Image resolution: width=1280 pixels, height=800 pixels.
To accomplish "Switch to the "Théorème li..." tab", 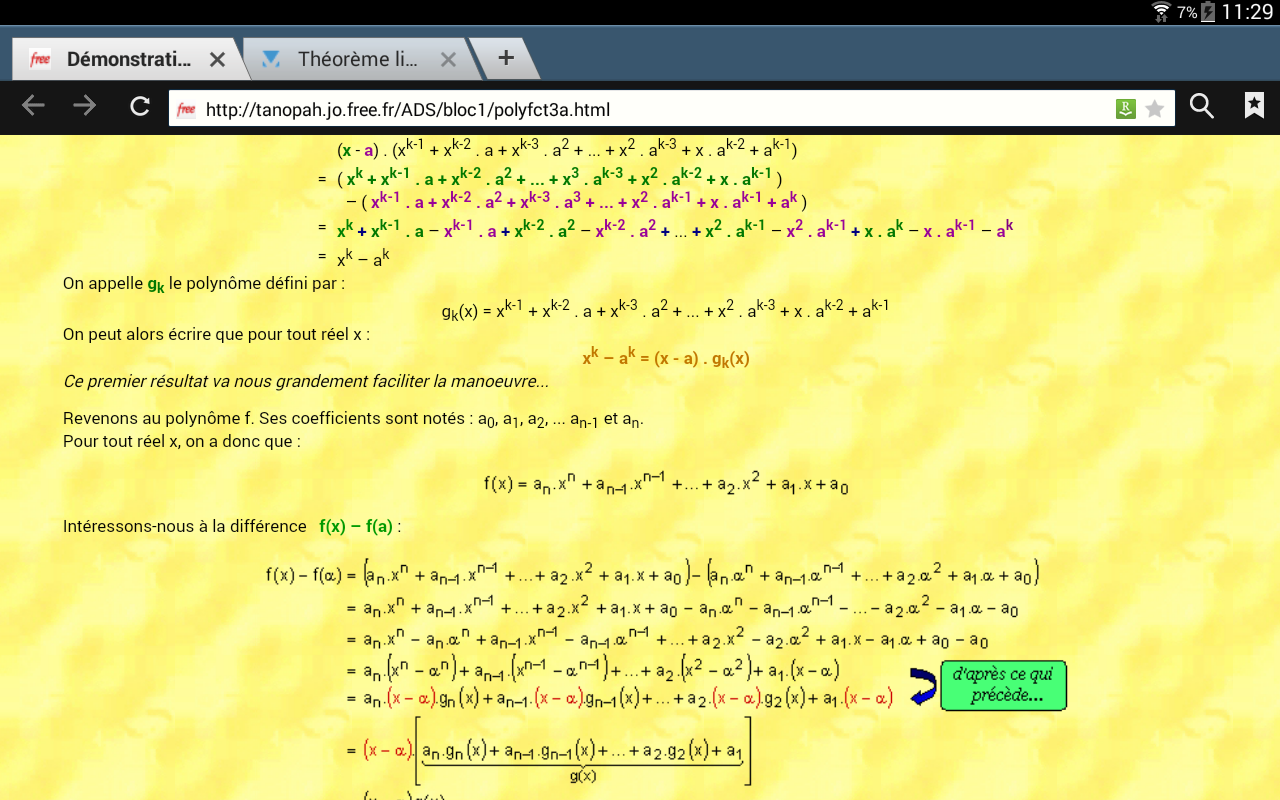I will (357, 60).
